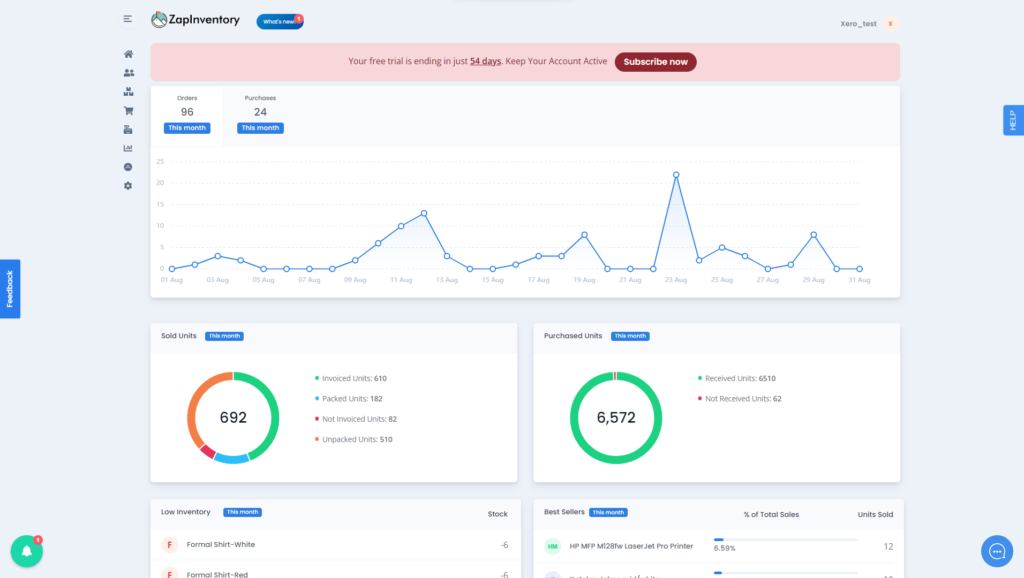Click the blue segment of Sold Units donut
This screenshot has width=1024, height=578.
point(231,458)
